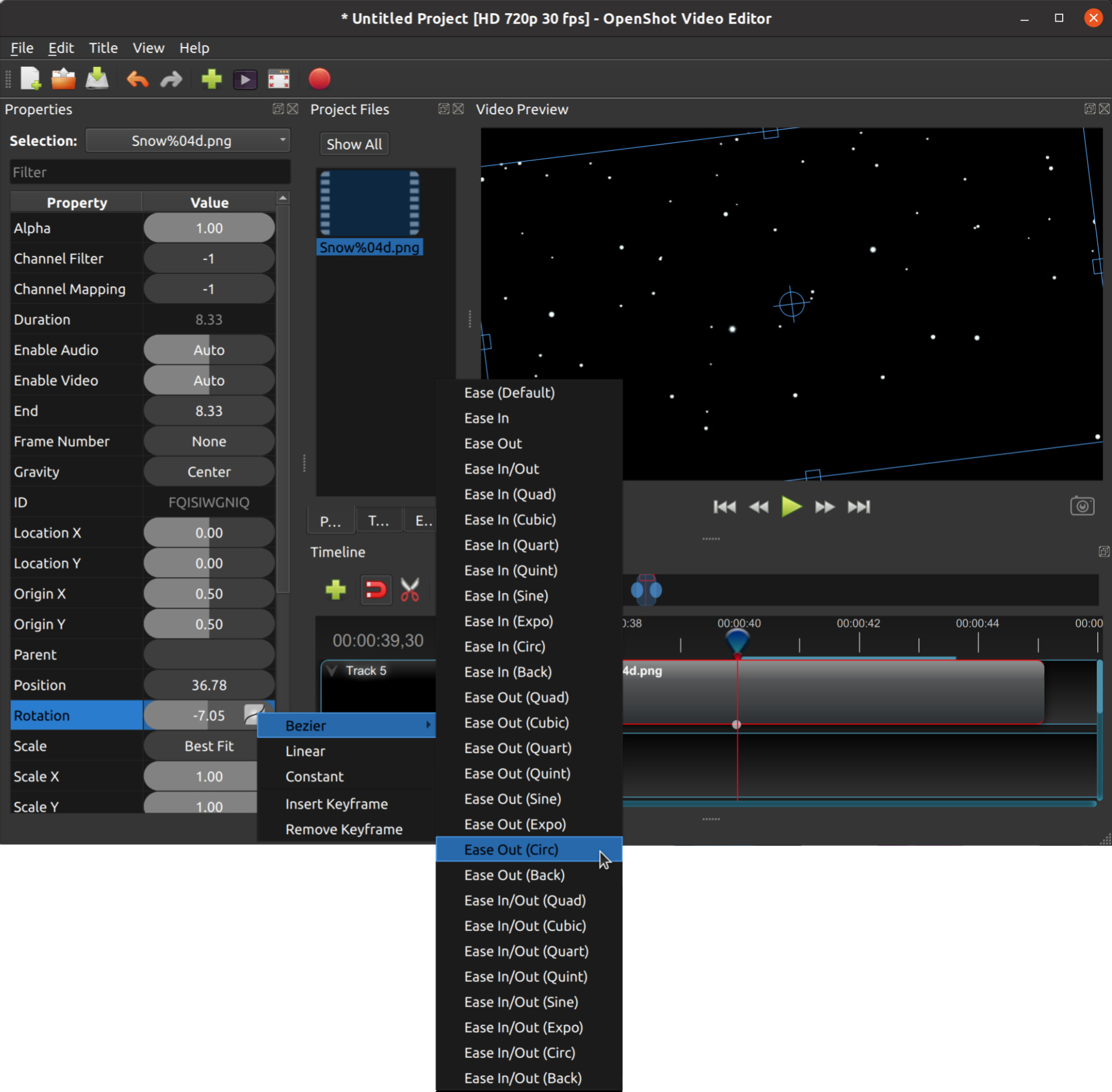Open the Title menu
The image size is (1112, 1092).
(x=103, y=48)
